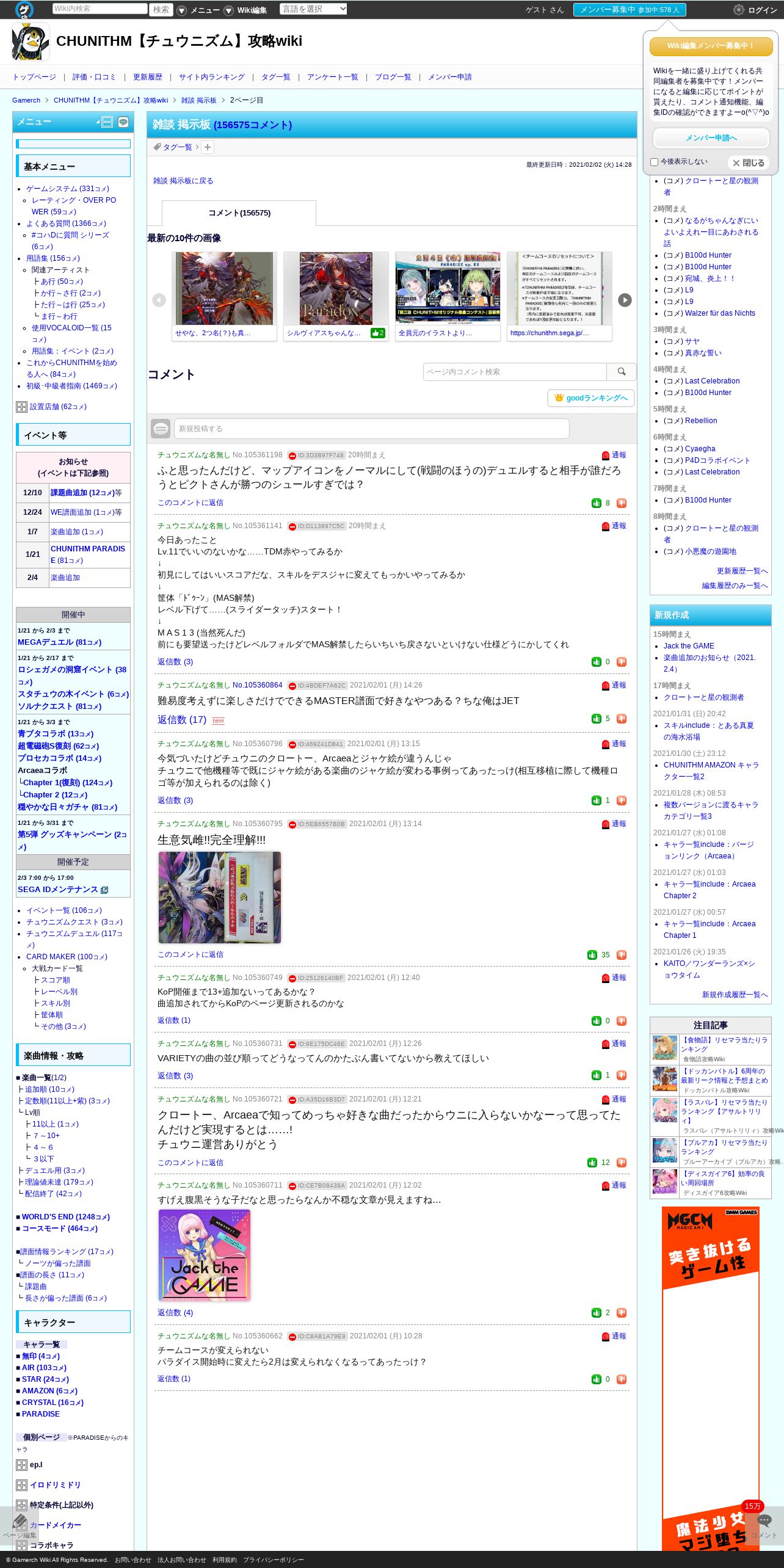Viewport: 784px width, 1568px height.
Task: Open 【食物語】リセマラ当たりランキング article
Action: [x=724, y=1044]
